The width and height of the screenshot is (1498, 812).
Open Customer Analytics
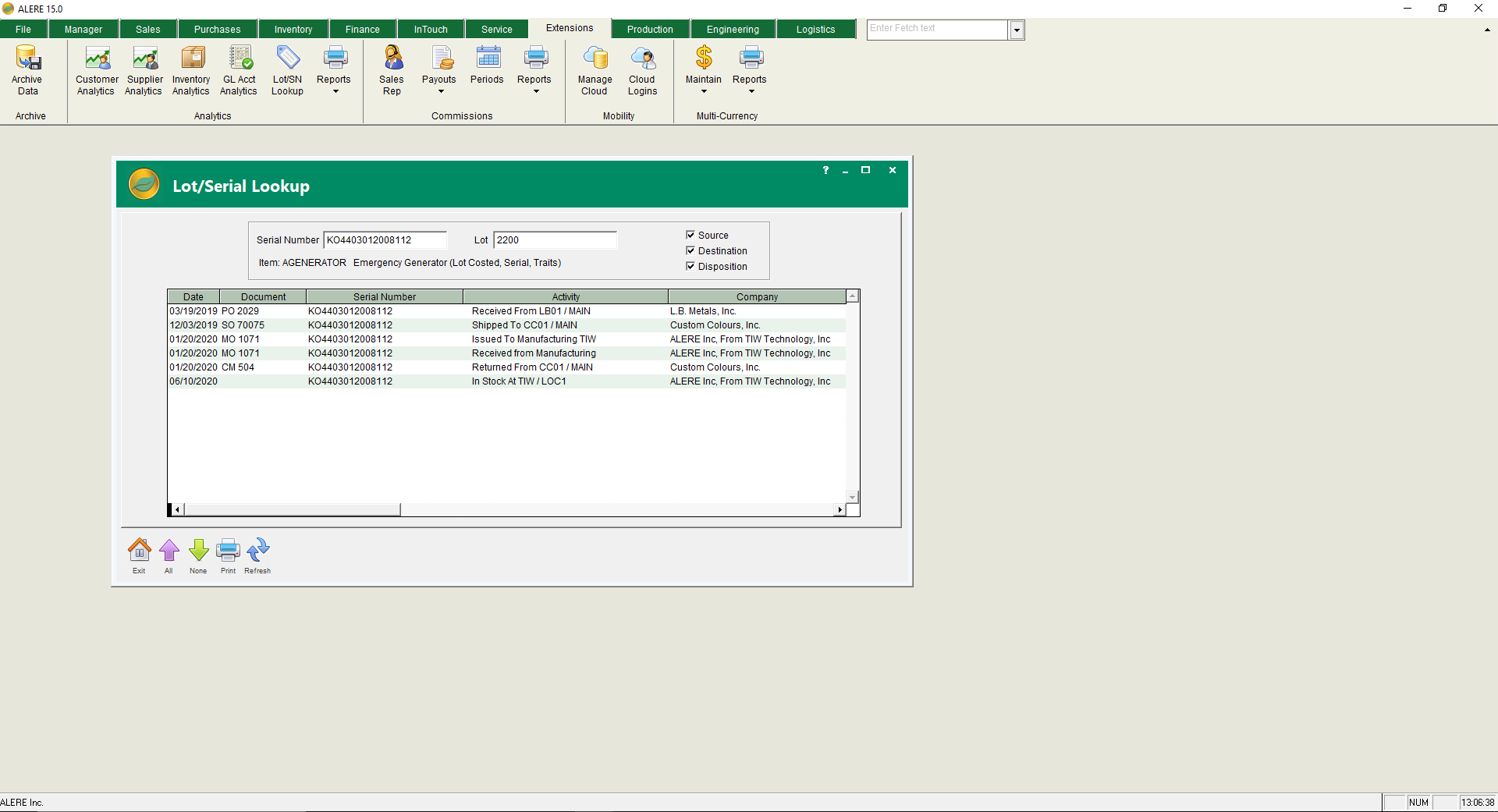coord(96,70)
